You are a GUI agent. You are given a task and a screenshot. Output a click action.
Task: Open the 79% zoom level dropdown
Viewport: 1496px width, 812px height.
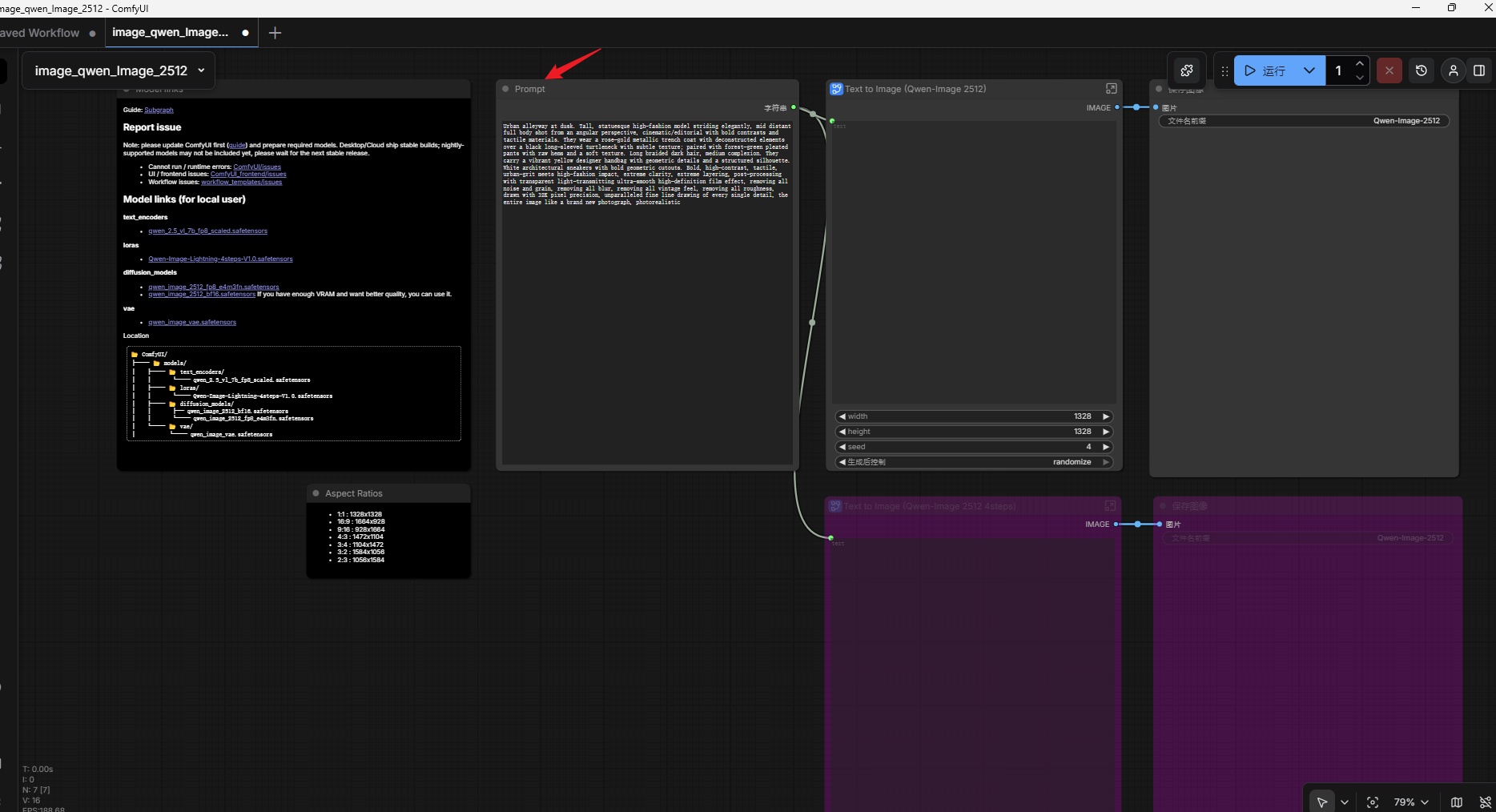[1411, 802]
